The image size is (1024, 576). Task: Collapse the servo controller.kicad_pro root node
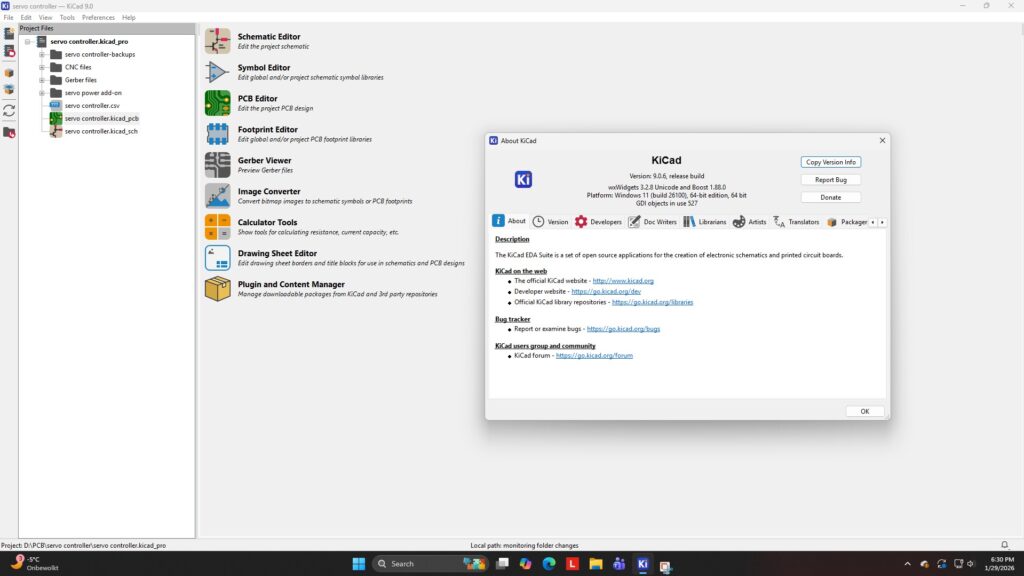[x=28, y=41]
